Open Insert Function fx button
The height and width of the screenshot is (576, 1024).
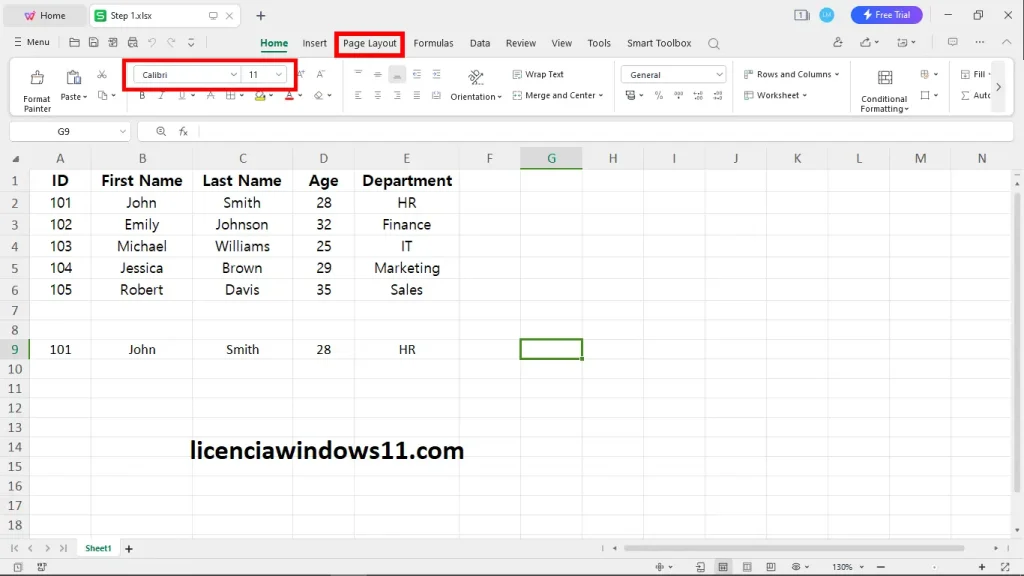(184, 131)
